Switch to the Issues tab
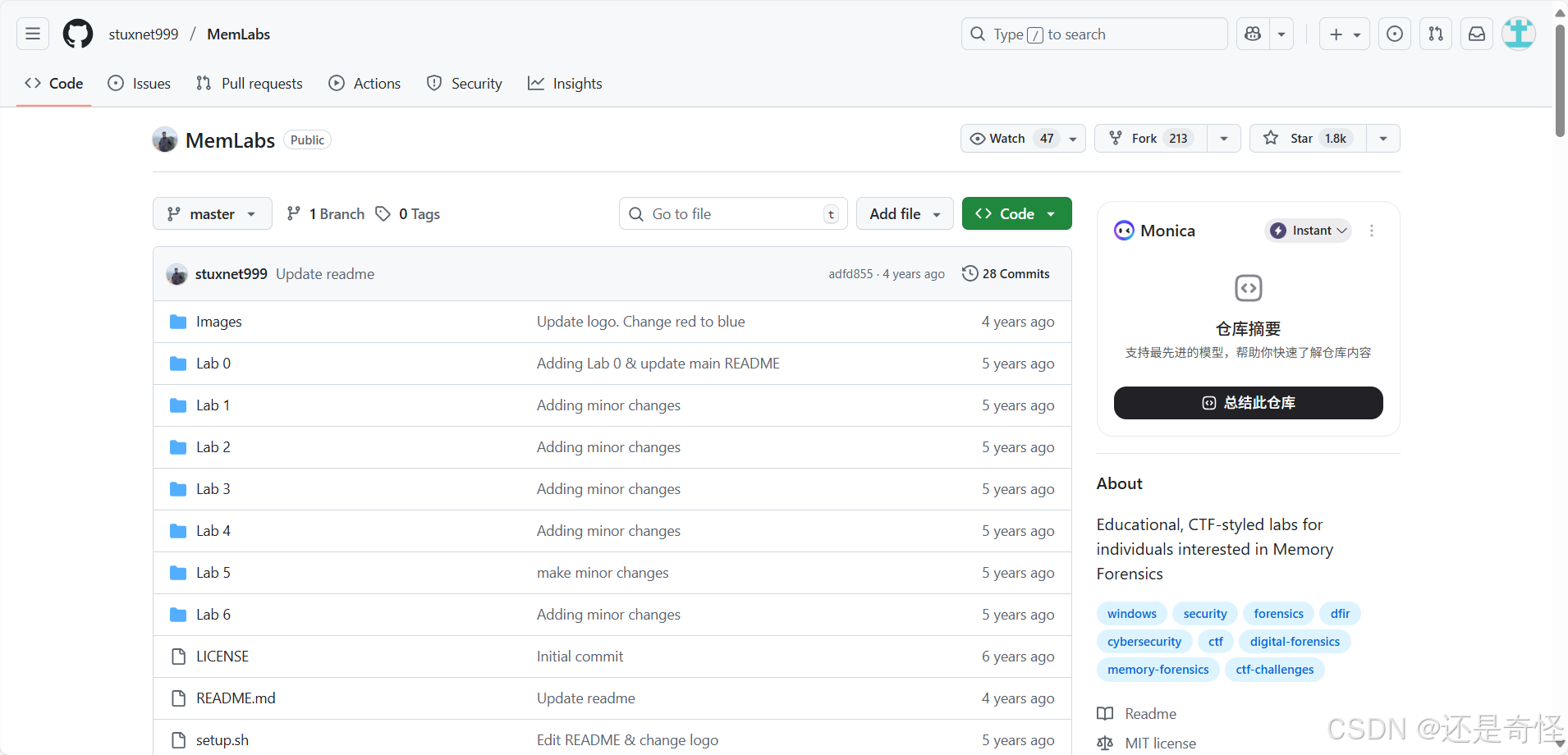This screenshot has height=755, width=1568. (x=140, y=84)
